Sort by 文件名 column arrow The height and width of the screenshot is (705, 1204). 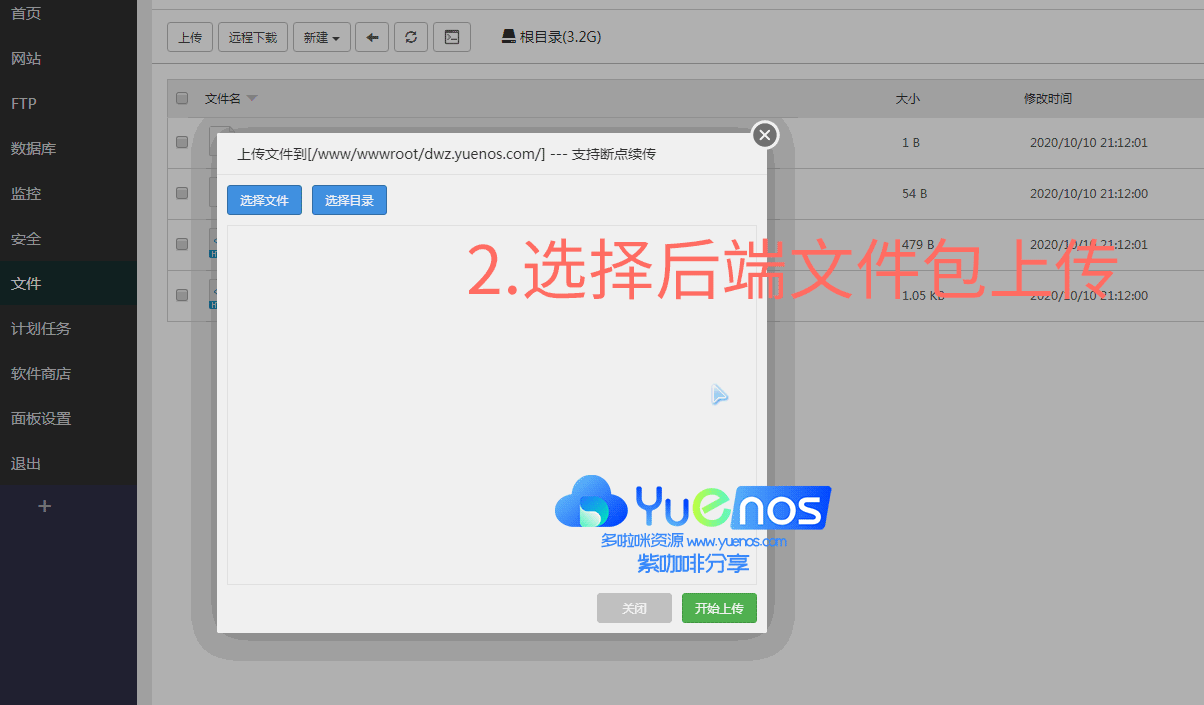pyautogui.click(x=252, y=98)
